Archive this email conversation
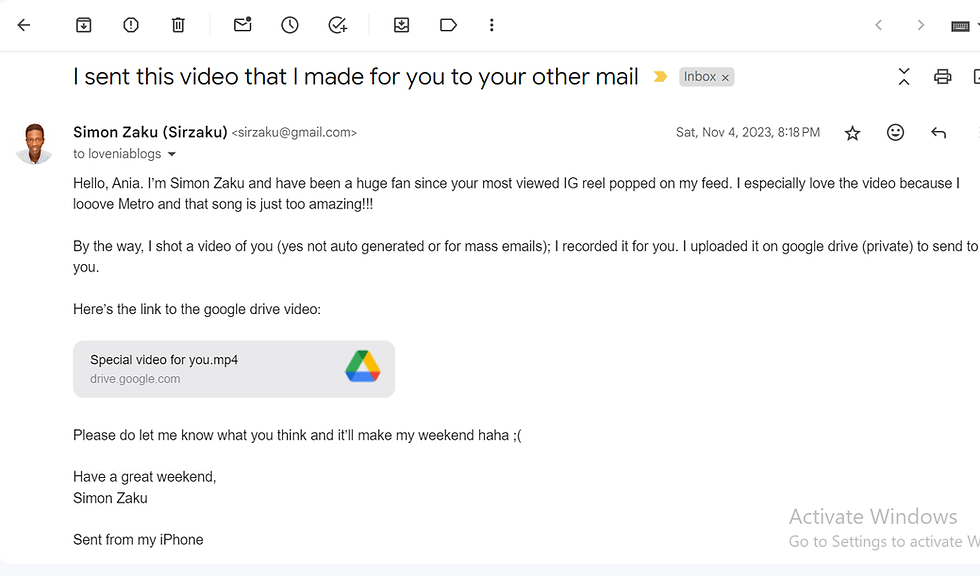This screenshot has width=980, height=576. 84,25
